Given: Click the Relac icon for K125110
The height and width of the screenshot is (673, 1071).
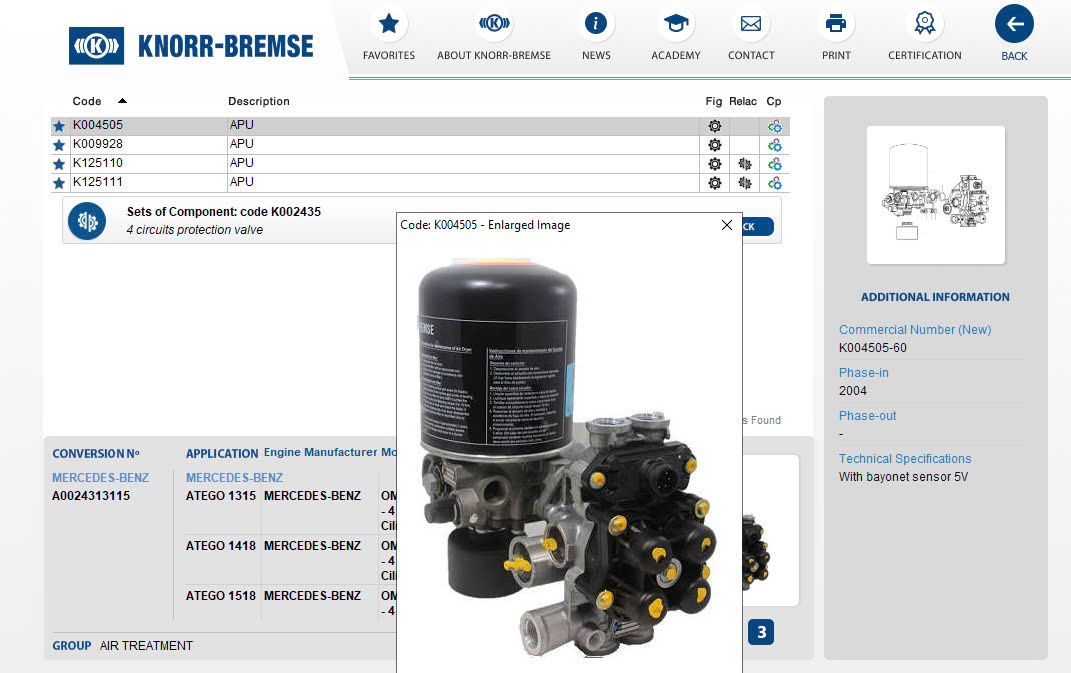Looking at the screenshot, I should [743, 163].
